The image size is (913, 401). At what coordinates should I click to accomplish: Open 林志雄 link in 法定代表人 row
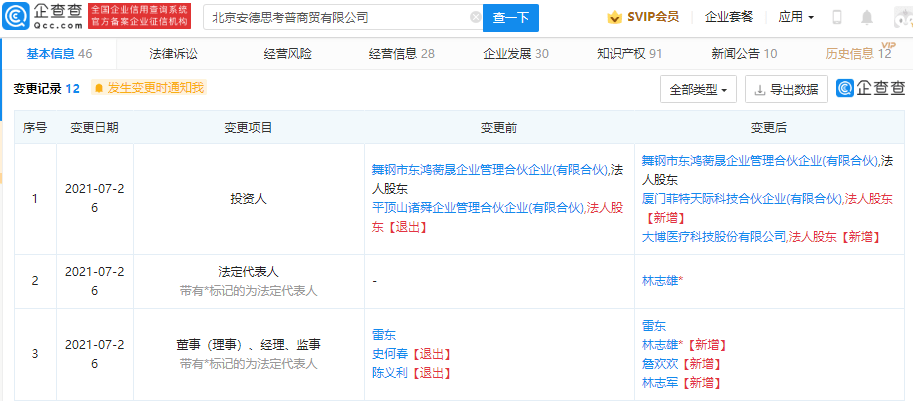click(x=660, y=281)
